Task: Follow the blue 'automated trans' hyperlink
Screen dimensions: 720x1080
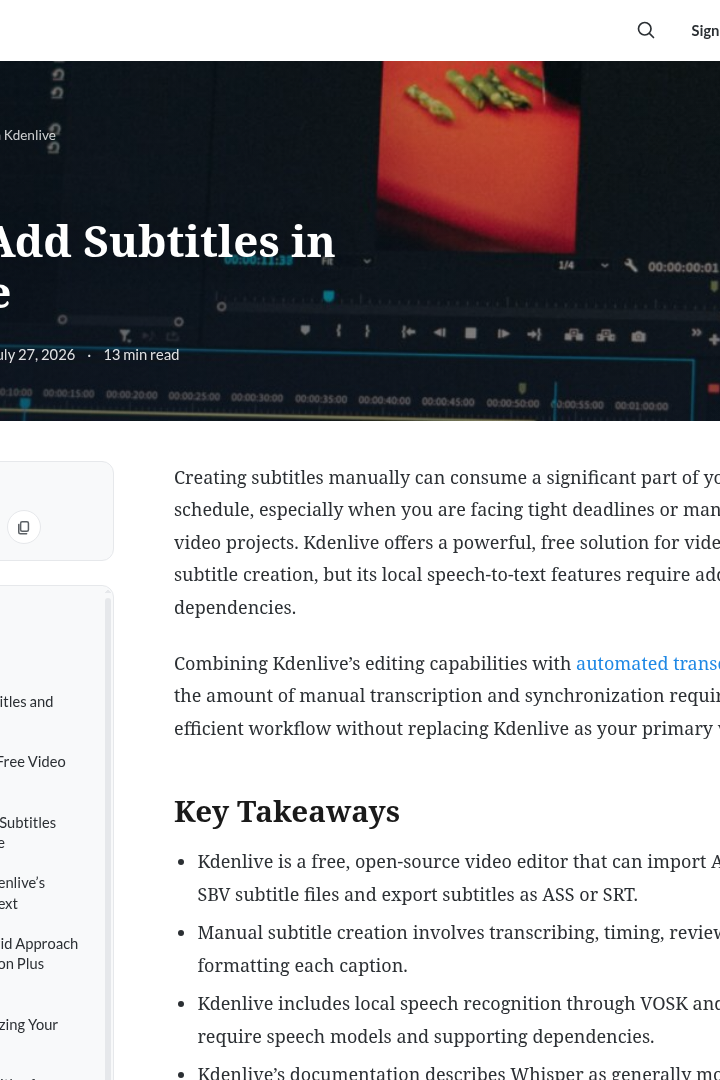Action: click(x=648, y=663)
